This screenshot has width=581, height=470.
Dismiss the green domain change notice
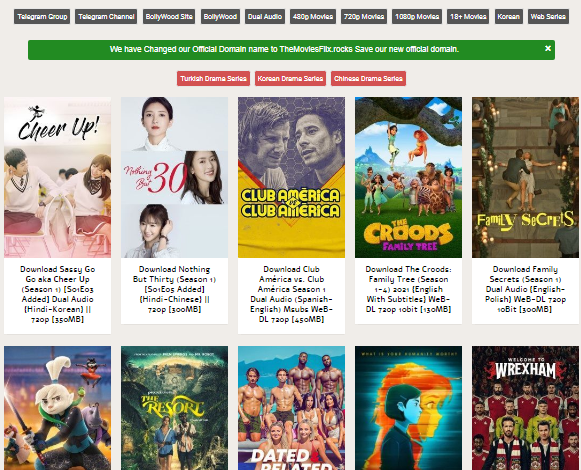tap(548, 49)
